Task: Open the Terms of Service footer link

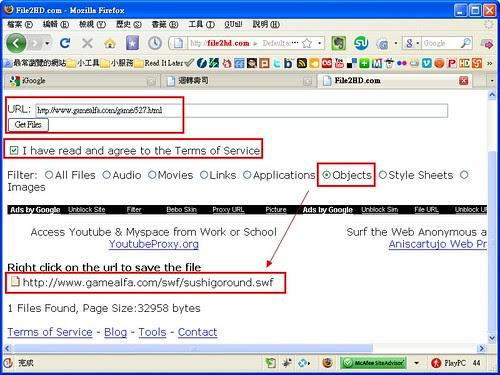Action: click(x=50, y=332)
